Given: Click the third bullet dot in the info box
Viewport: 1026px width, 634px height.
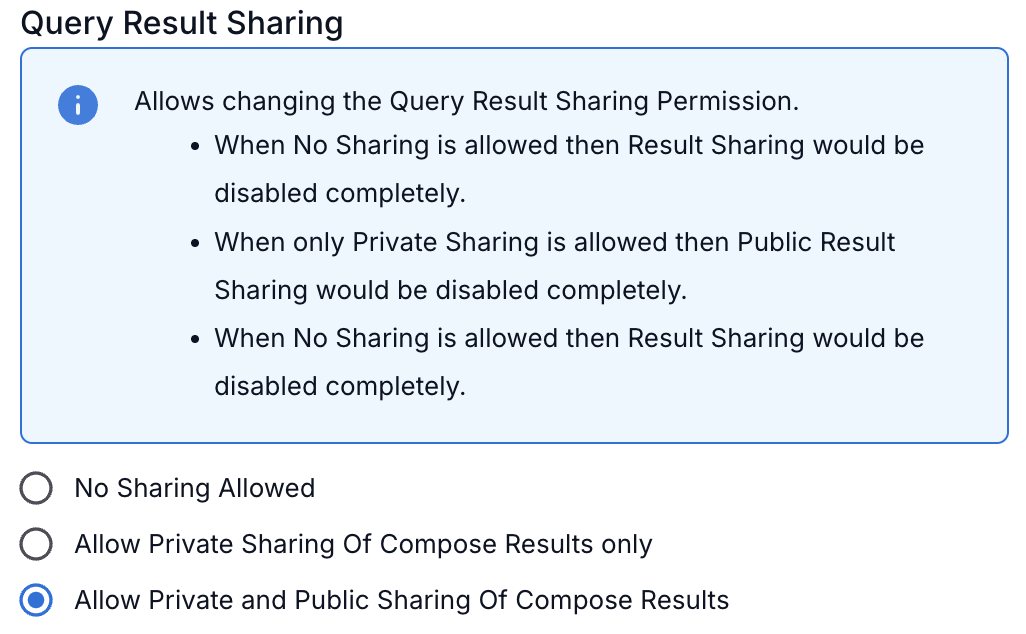Looking at the screenshot, I should pos(194,339).
